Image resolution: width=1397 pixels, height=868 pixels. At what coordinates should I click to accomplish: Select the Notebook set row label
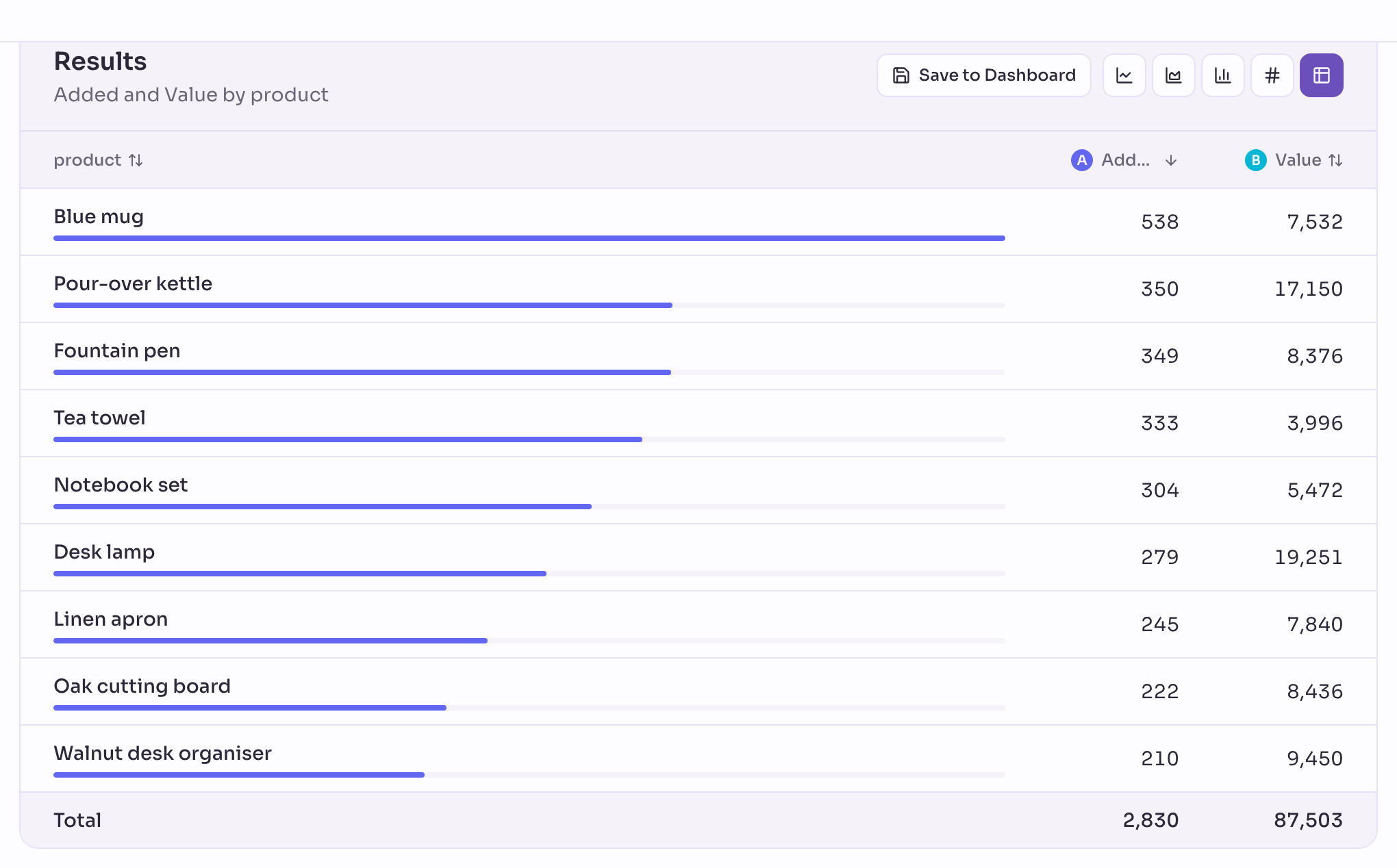[121, 485]
